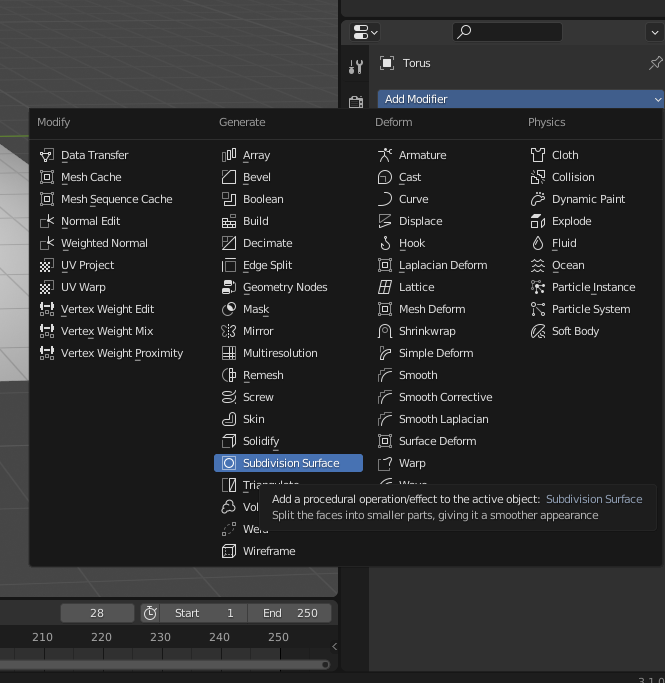Click the Cloth physics icon

[x=538, y=155]
